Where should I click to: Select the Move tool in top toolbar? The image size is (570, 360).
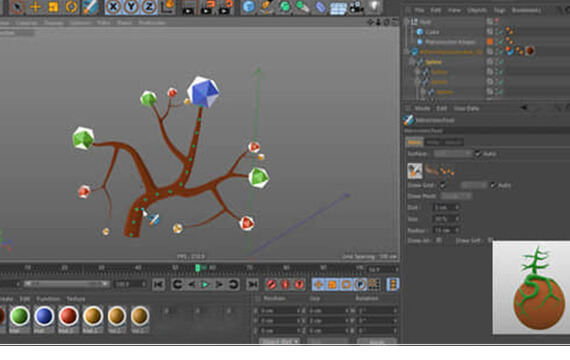pyautogui.click(x=35, y=7)
